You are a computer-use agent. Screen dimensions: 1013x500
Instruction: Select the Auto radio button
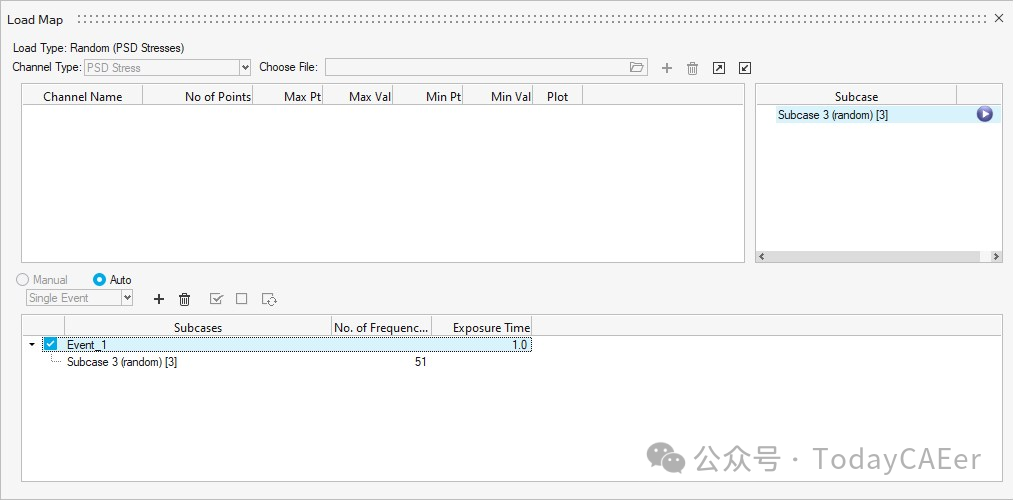(99, 280)
